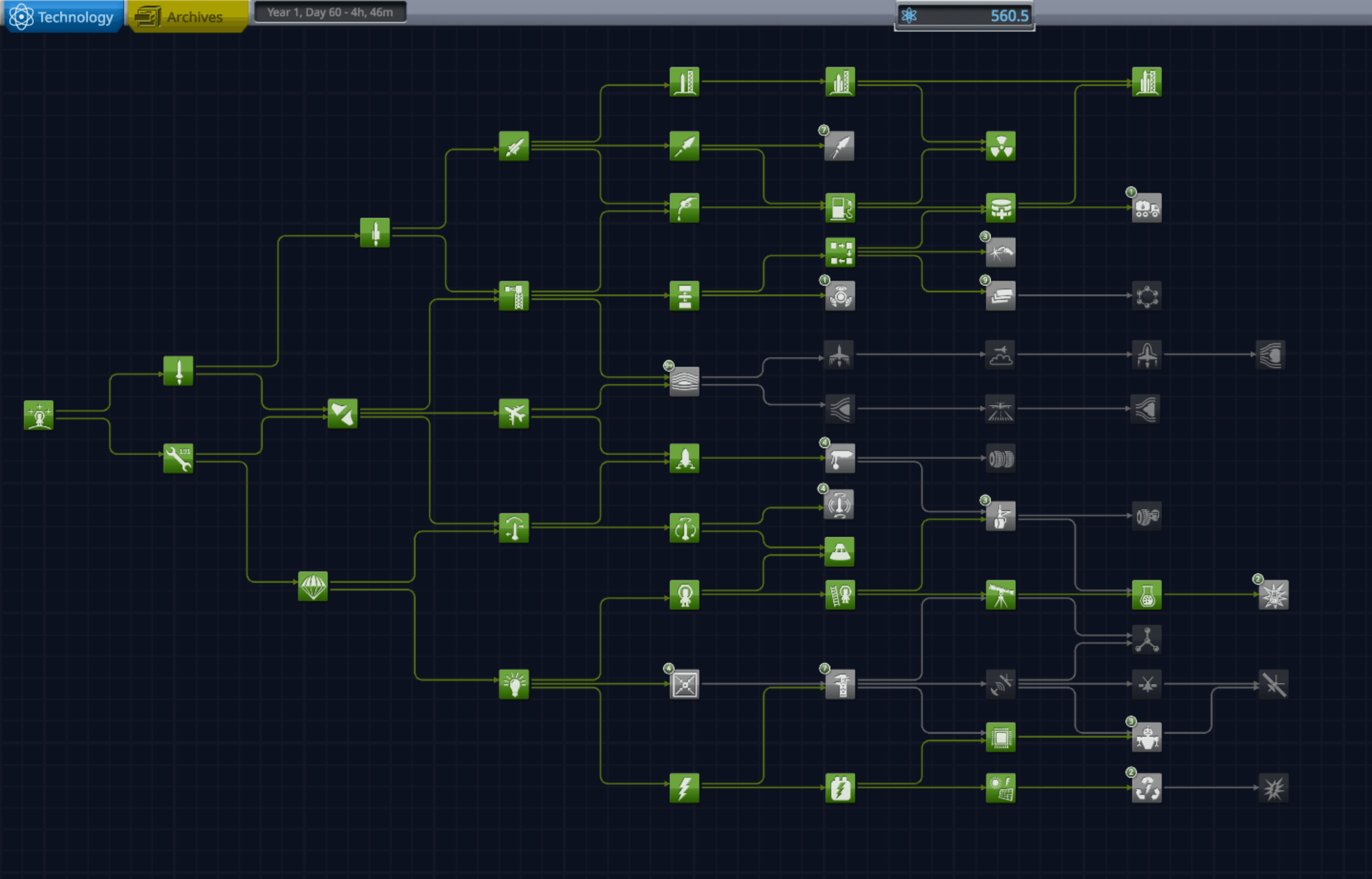Image resolution: width=1372 pixels, height=879 pixels.
Task: Select the locked truck node
Action: pyautogui.click(x=1147, y=207)
